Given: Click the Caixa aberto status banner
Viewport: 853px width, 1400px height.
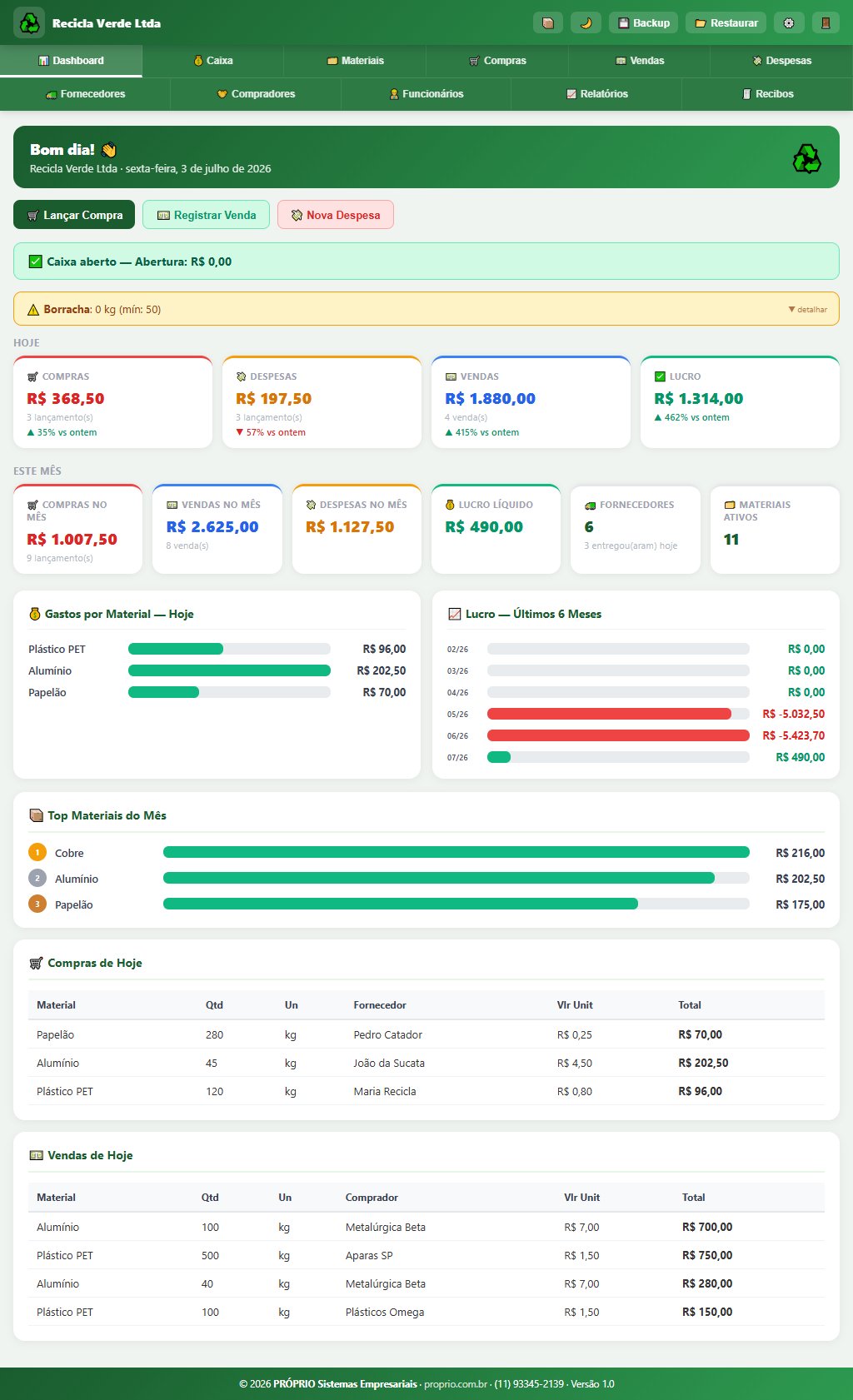Looking at the screenshot, I should 426,262.
